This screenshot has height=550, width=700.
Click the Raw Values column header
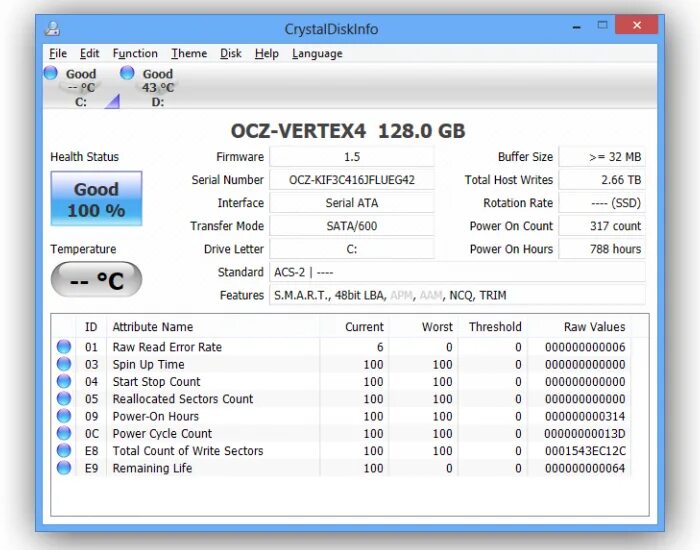579,327
